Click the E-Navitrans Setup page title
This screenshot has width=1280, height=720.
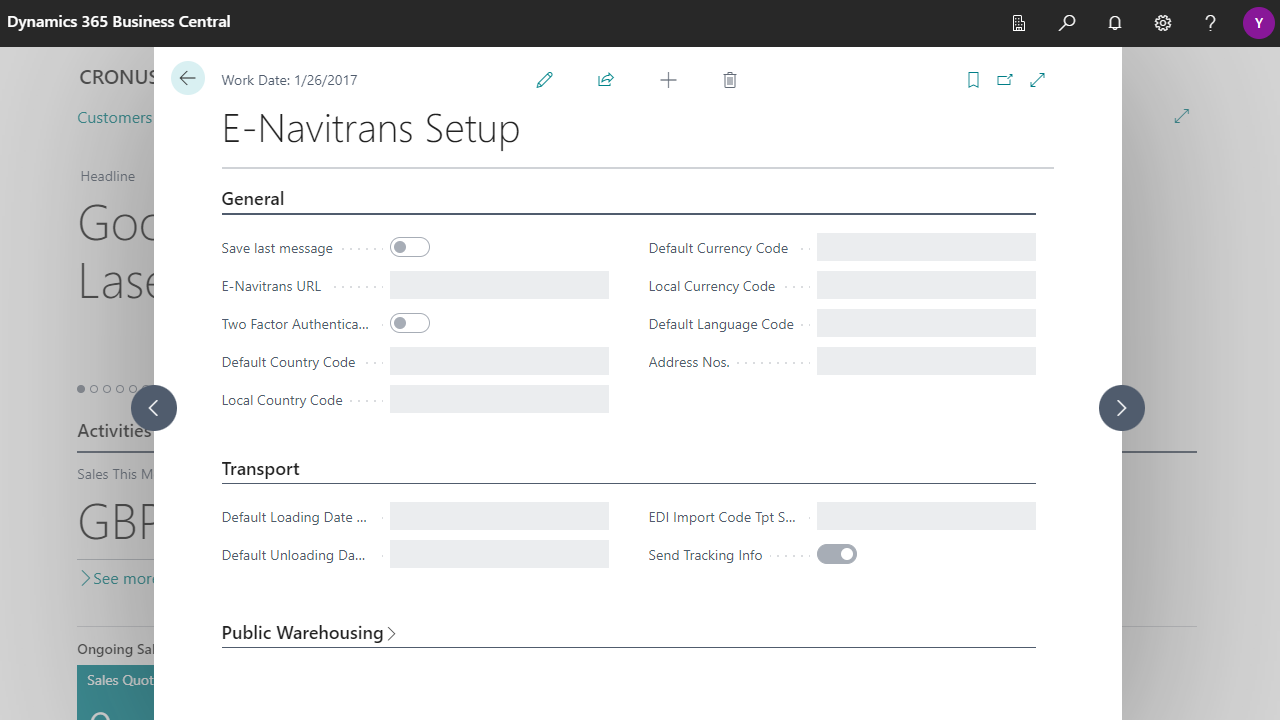click(x=371, y=129)
